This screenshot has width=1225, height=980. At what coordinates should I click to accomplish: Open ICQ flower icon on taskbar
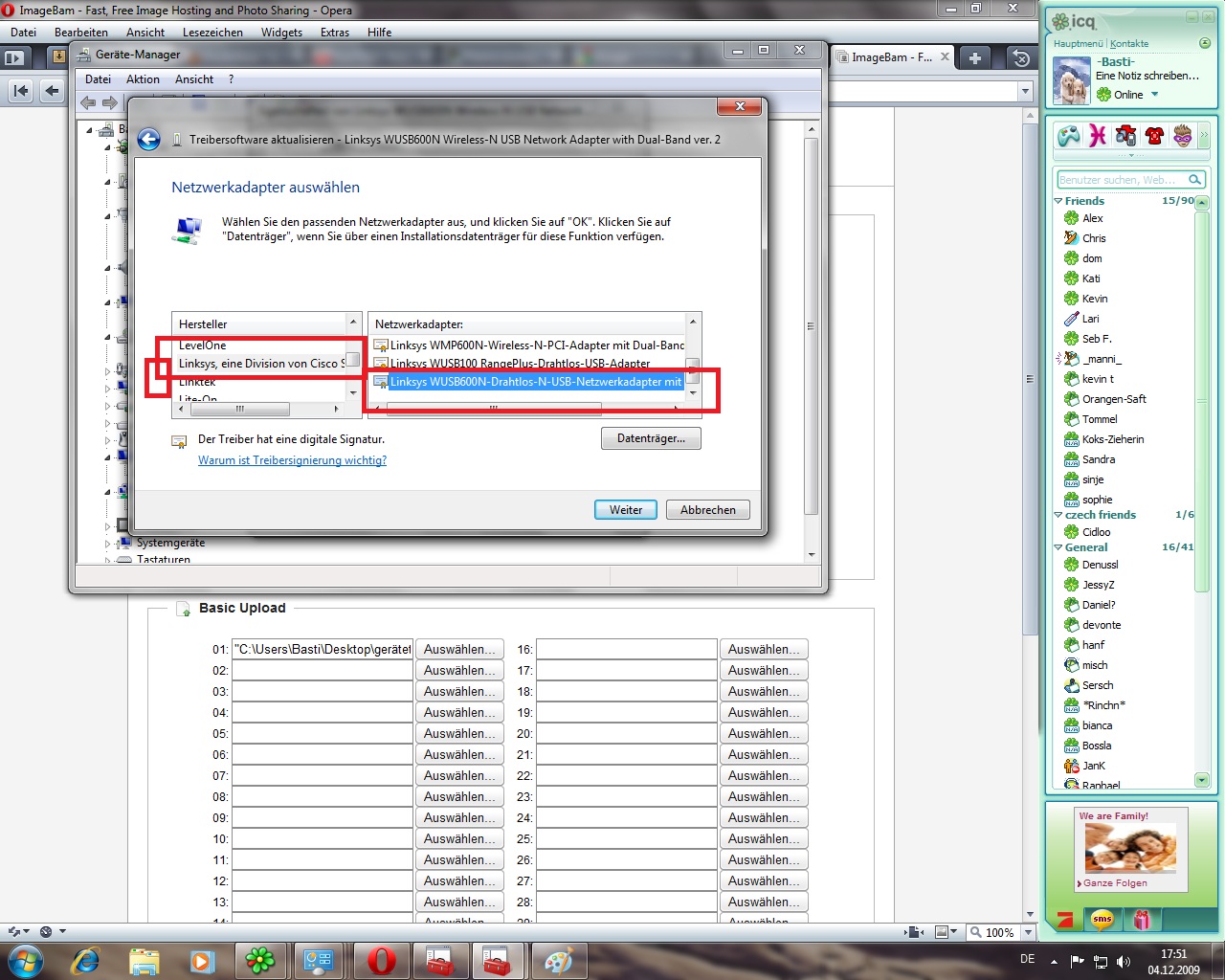point(259,961)
